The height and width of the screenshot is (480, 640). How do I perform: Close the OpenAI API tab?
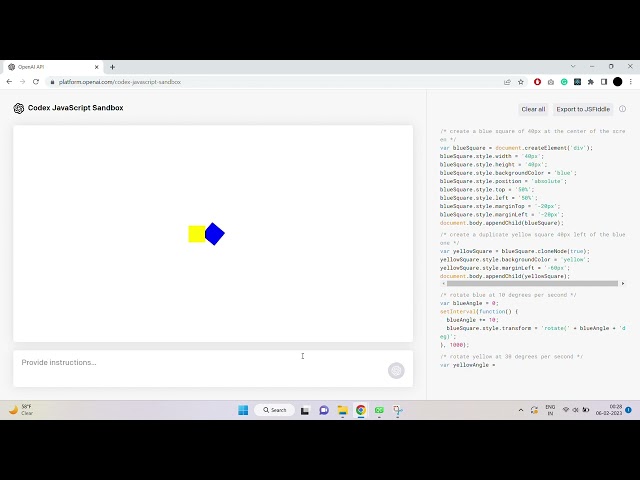(96, 67)
